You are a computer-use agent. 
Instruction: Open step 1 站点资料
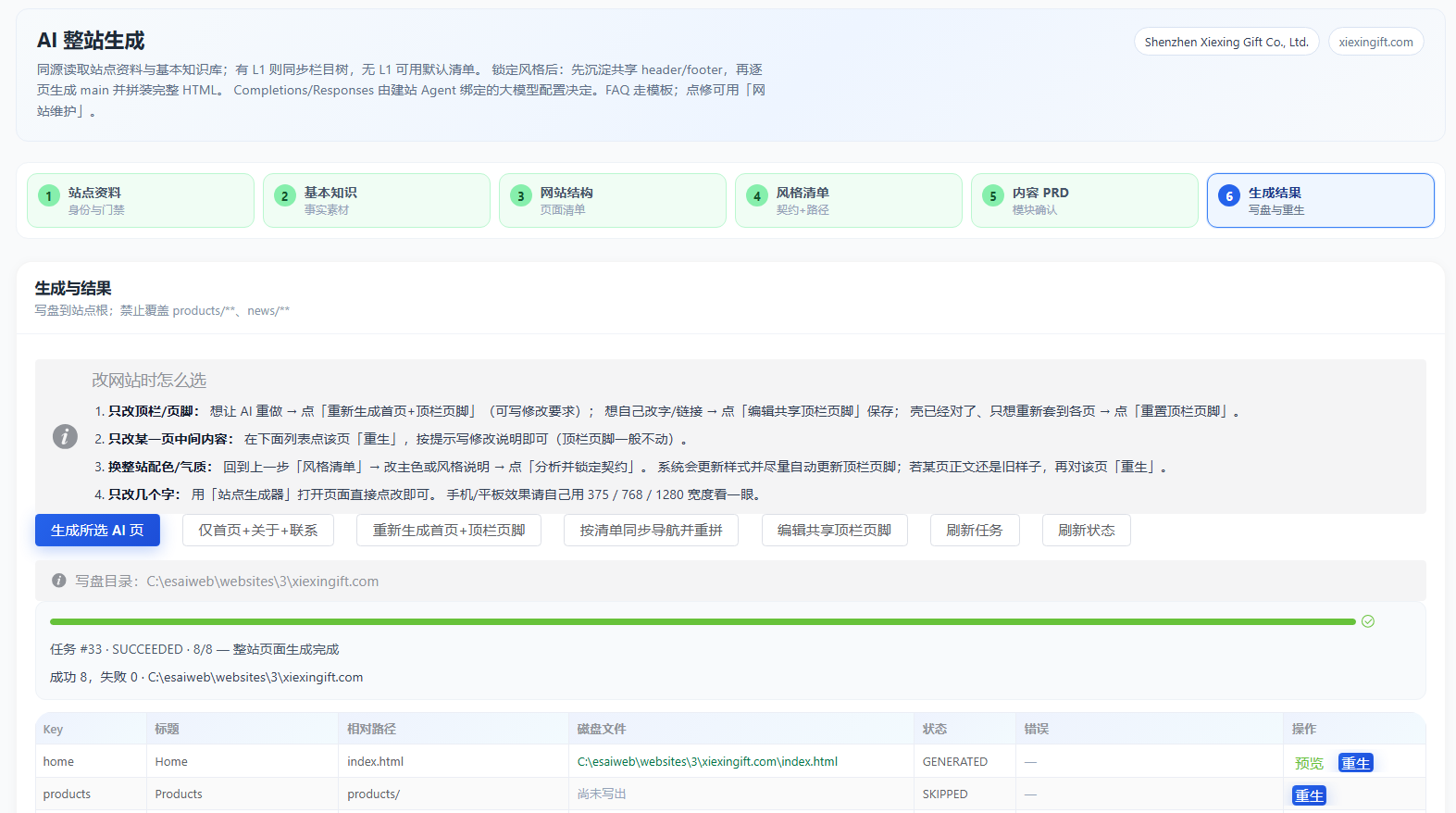pyautogui.click(x=141, y=200)
